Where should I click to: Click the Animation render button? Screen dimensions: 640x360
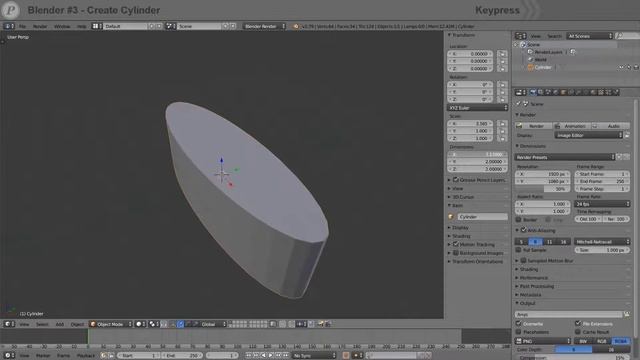[x=571, y=126]
